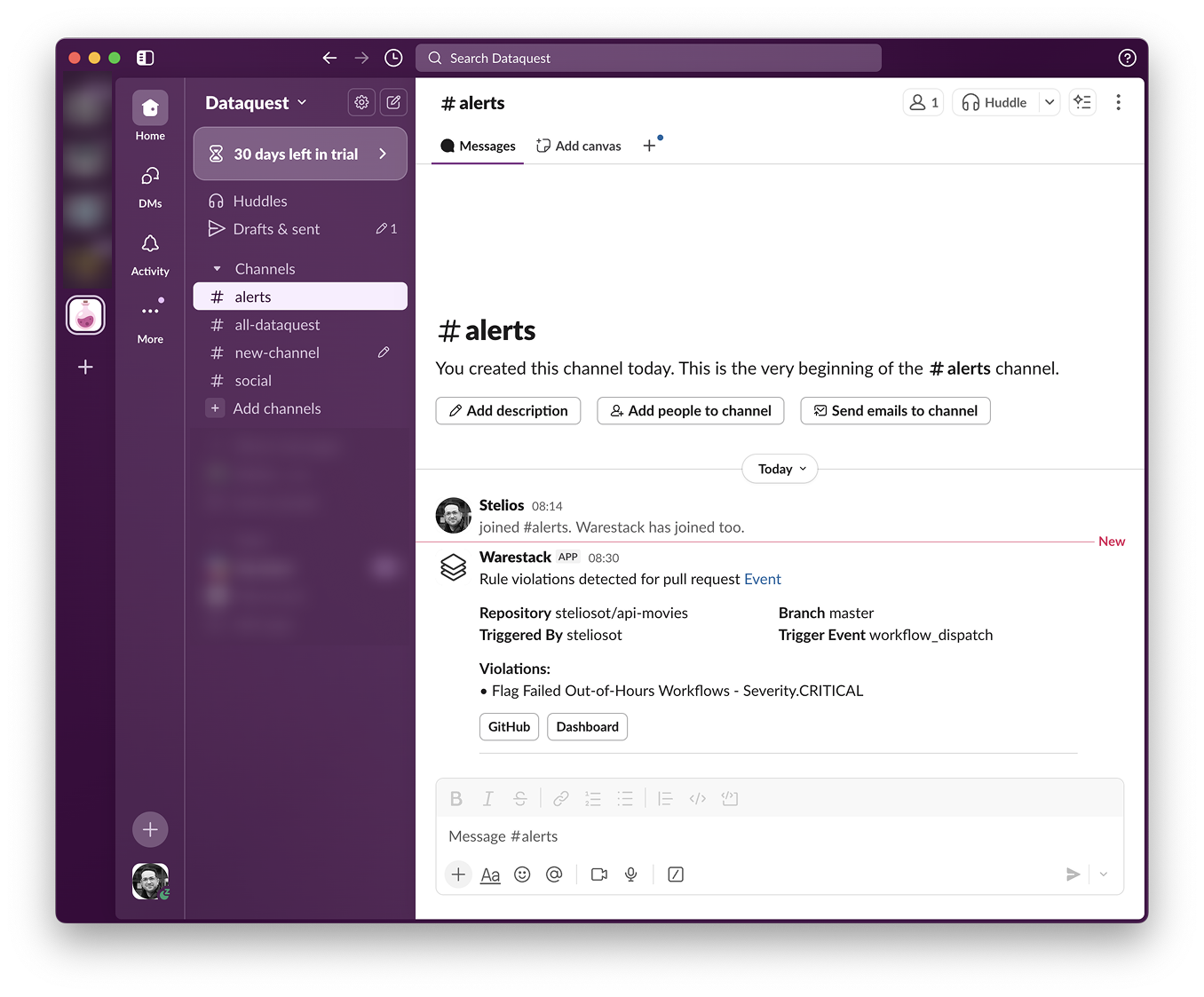Click the record audio microphone icon
Screen dimensions: 1204x997
point(631,874)
